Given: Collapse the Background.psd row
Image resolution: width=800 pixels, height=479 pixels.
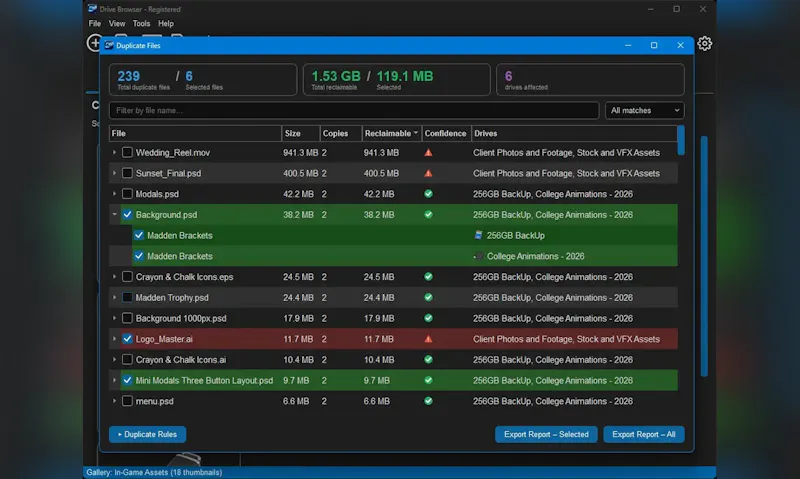Looking at the screenshot, I should 114,215.
